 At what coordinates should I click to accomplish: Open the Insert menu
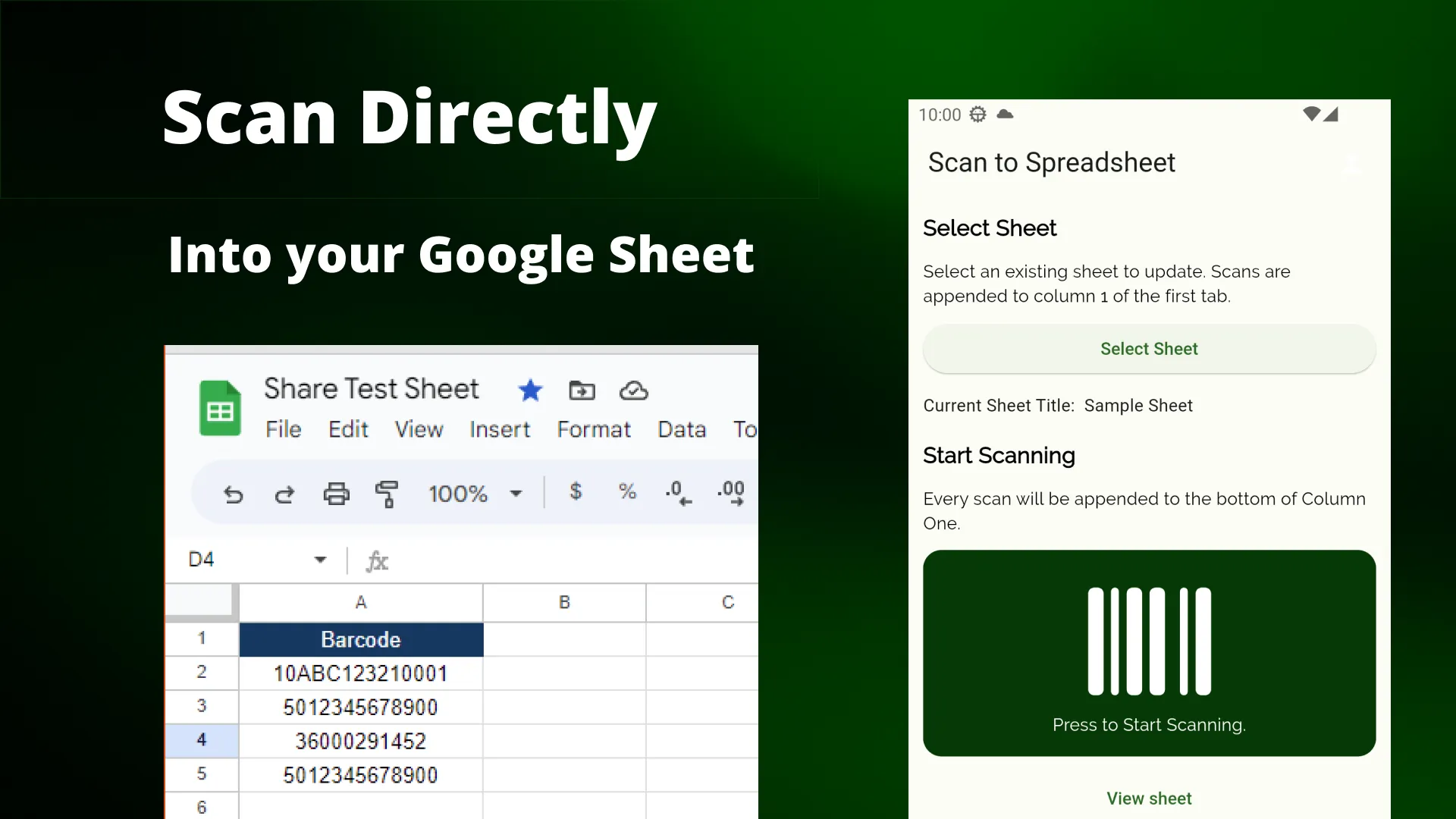499,429
